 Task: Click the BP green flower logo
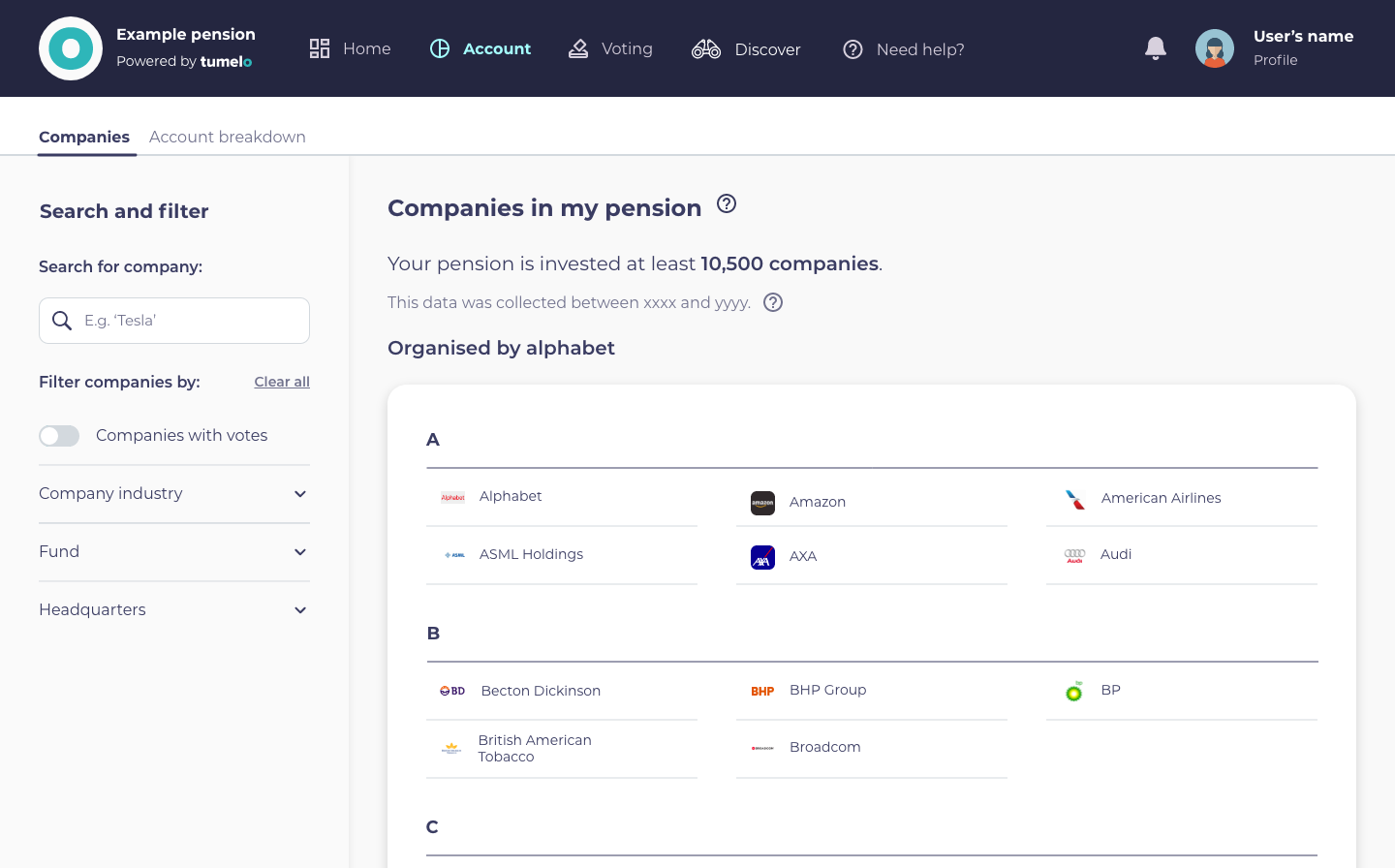1074,691
